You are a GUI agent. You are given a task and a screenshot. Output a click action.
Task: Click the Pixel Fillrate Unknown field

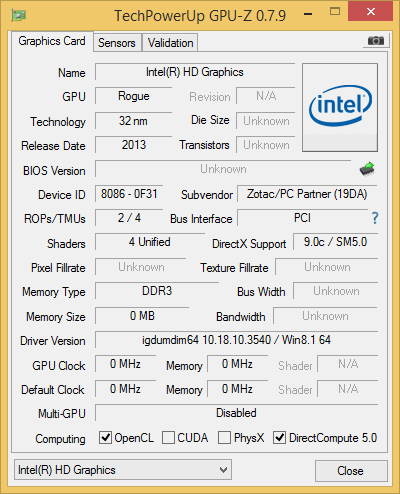(141, 267)
